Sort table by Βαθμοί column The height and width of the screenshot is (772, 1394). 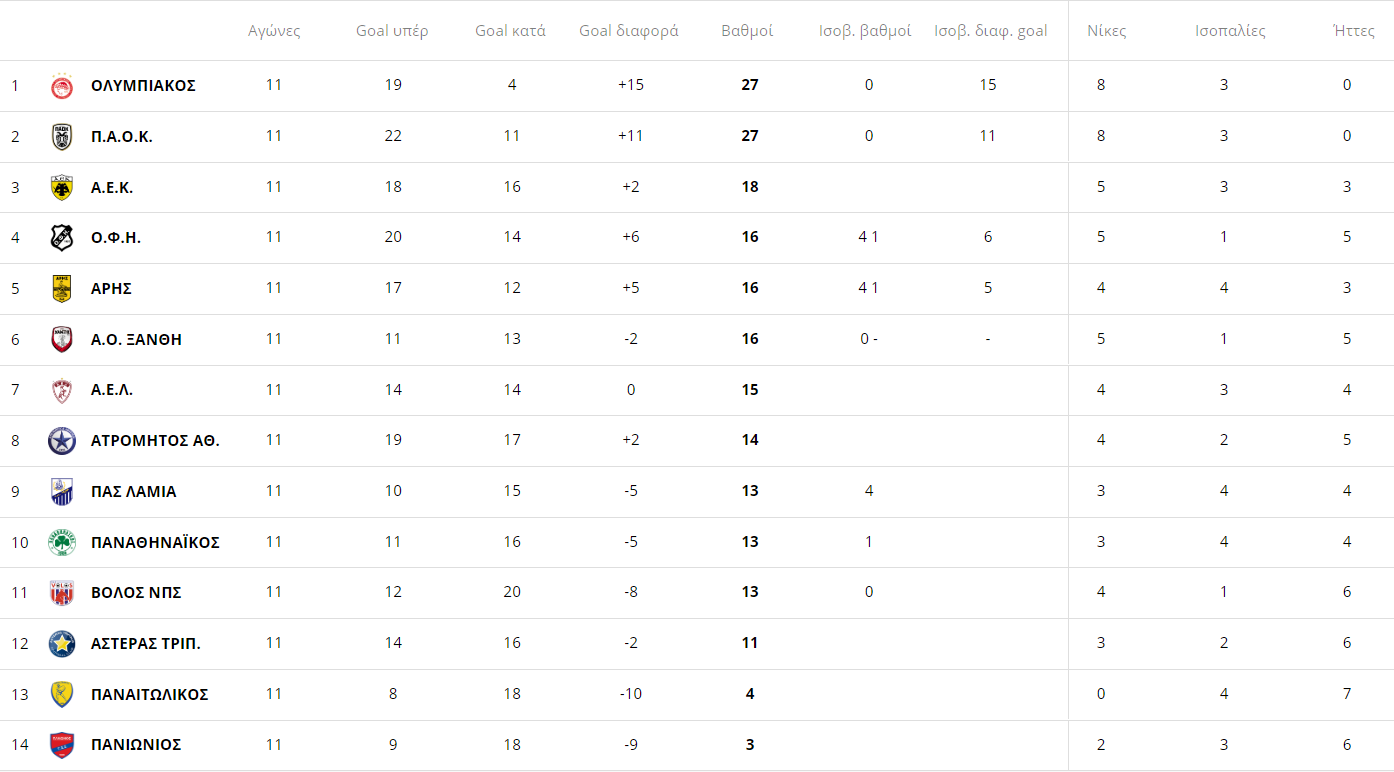(x=747, y=31)
